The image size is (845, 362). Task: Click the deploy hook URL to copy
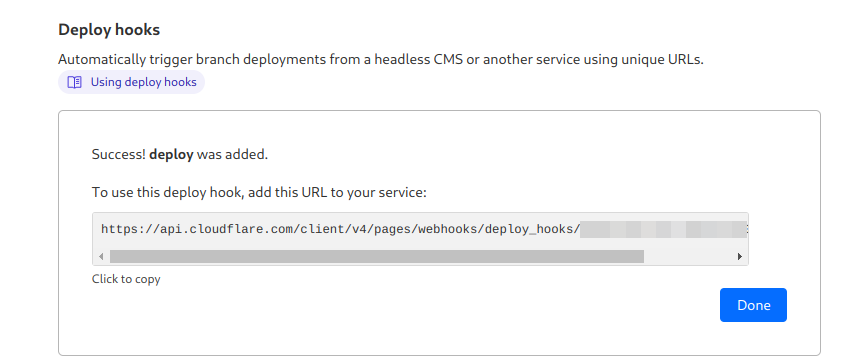pos(420,229)
